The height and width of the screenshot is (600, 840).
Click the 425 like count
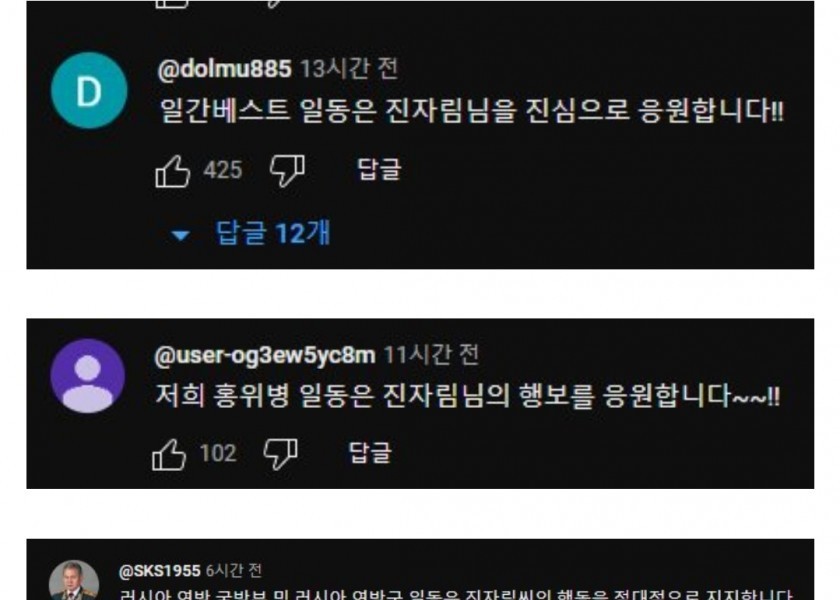tap(223, 170)
